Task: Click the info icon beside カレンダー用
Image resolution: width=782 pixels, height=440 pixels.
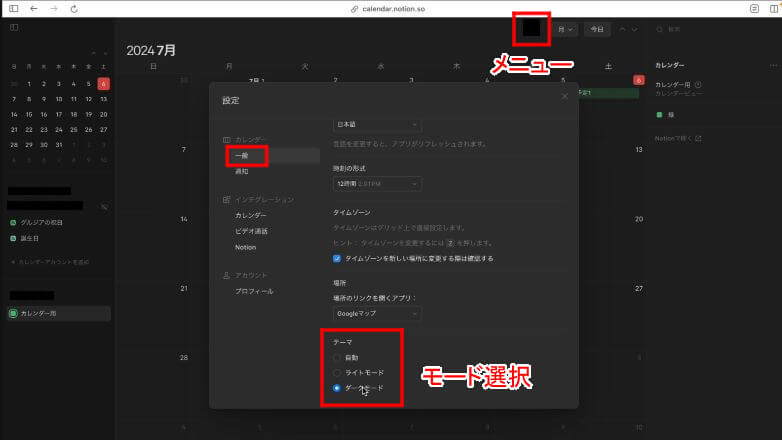Action: pos(698,85)
